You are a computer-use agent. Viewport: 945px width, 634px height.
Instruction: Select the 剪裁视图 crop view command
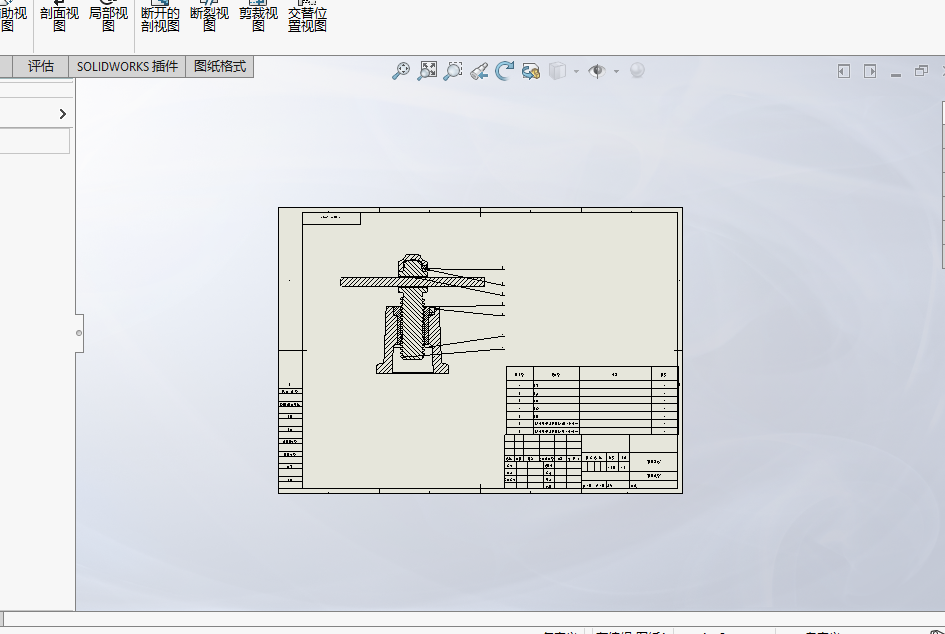coord(258,18)
